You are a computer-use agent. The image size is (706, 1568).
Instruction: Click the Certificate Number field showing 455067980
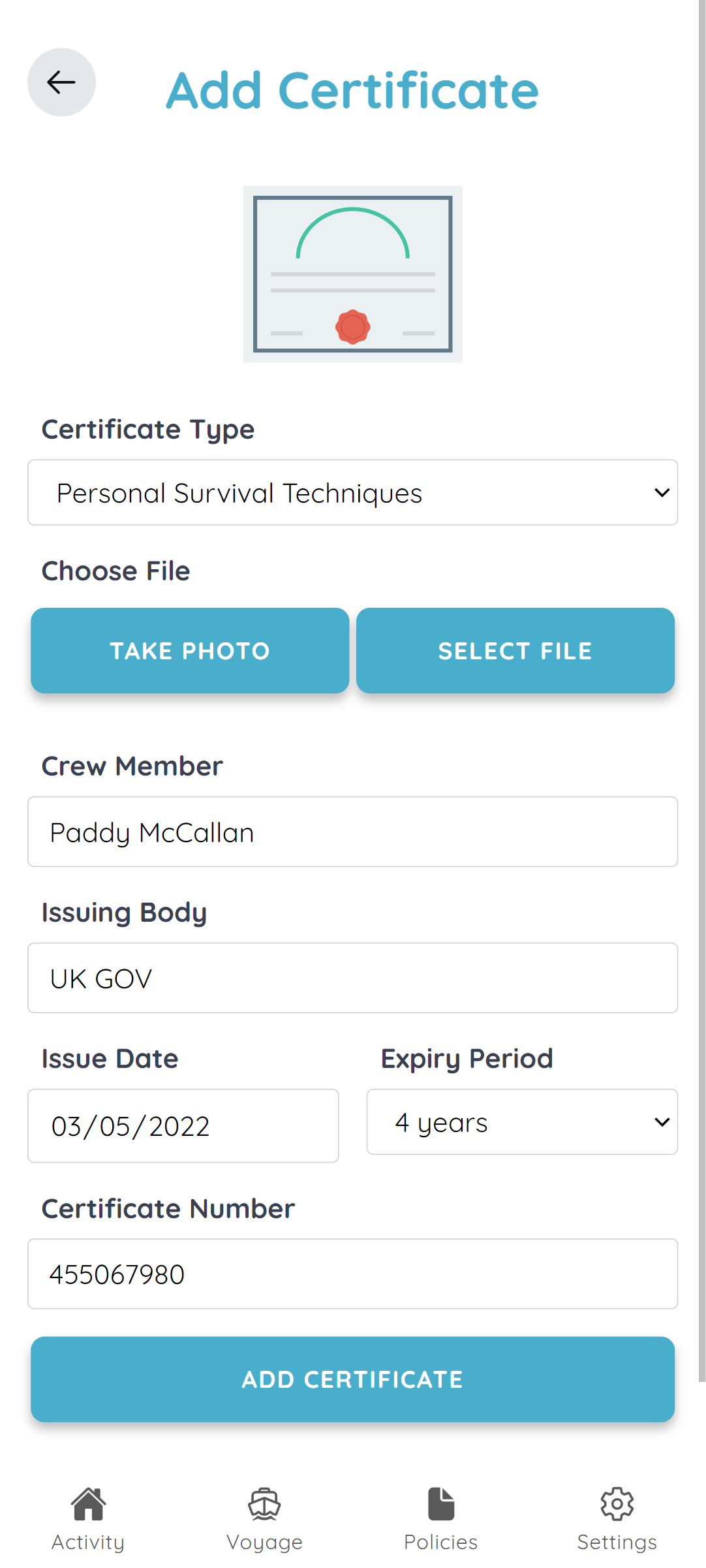pos(352,1274)
